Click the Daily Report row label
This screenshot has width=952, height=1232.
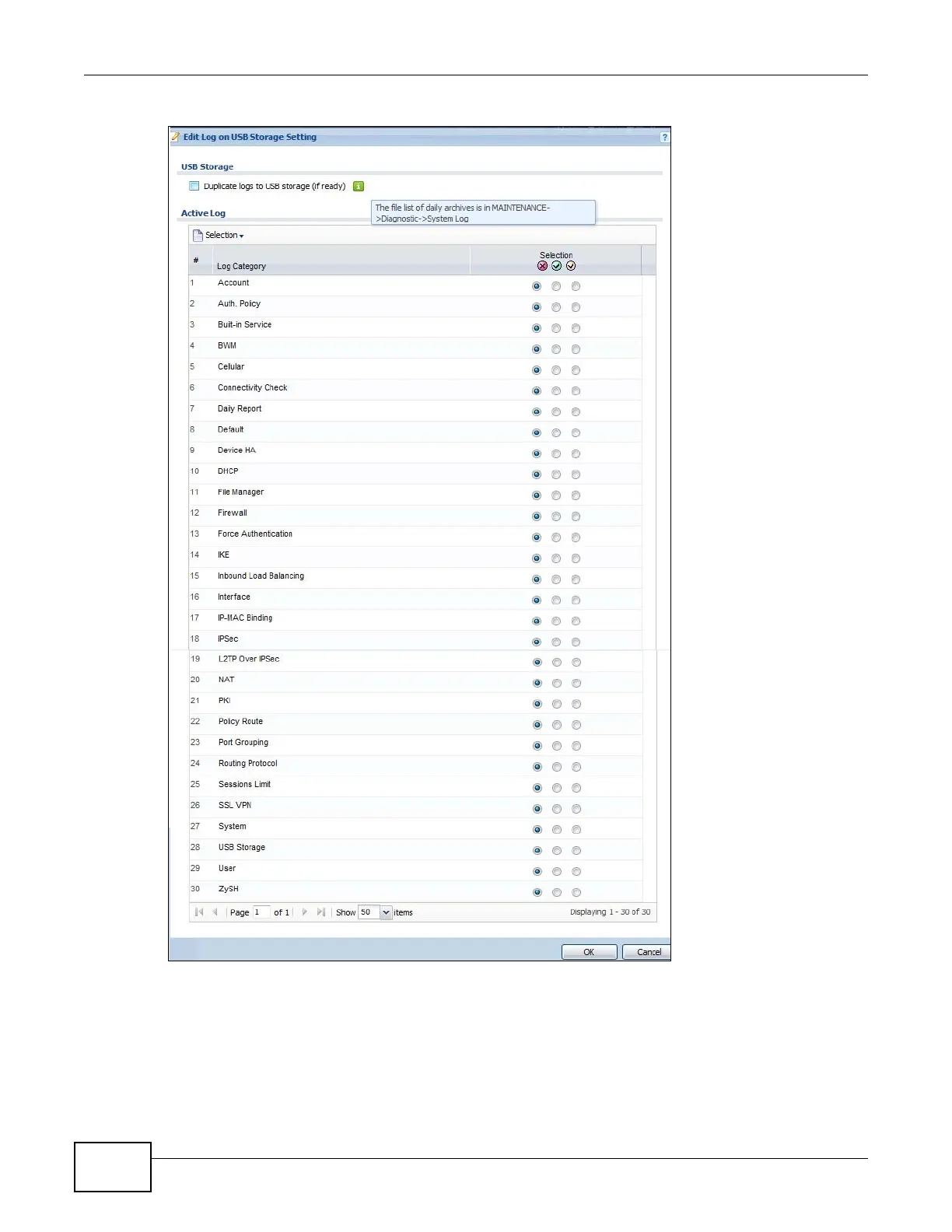coord(240,409)
